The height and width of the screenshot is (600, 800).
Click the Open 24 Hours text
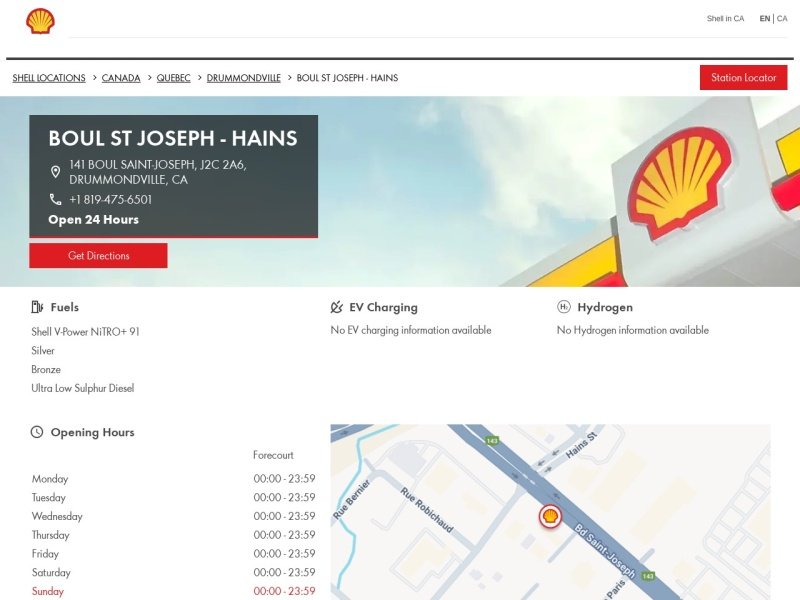(x=93, y=219)
